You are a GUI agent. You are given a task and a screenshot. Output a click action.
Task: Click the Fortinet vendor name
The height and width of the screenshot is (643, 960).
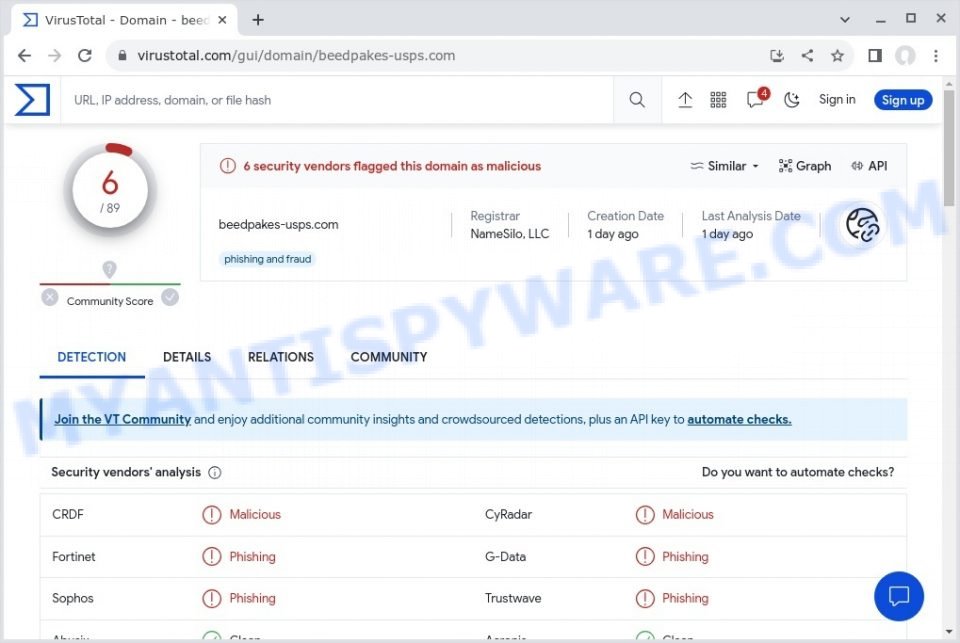tap(73, 557)
